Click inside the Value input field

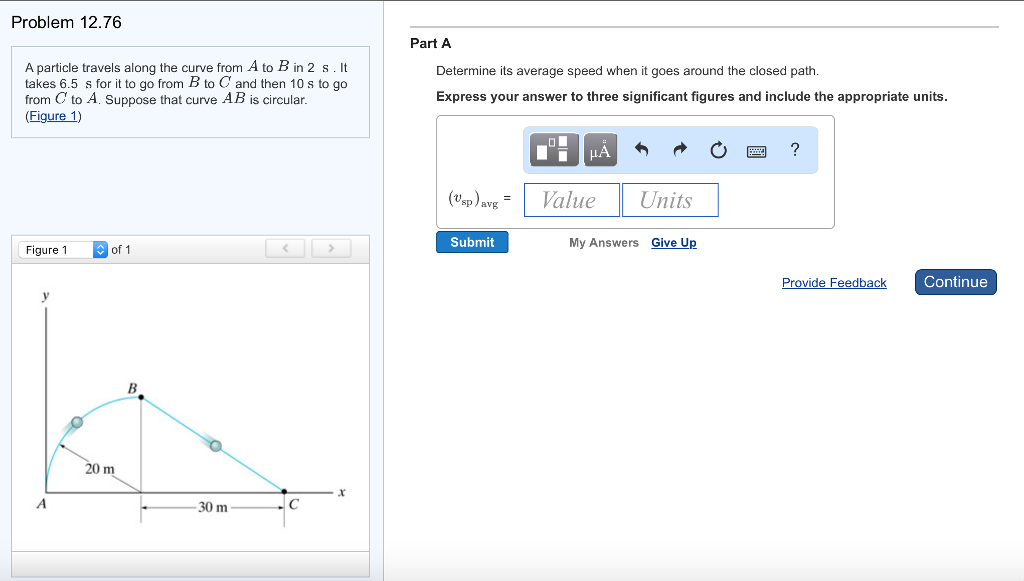tap(571, 199)
